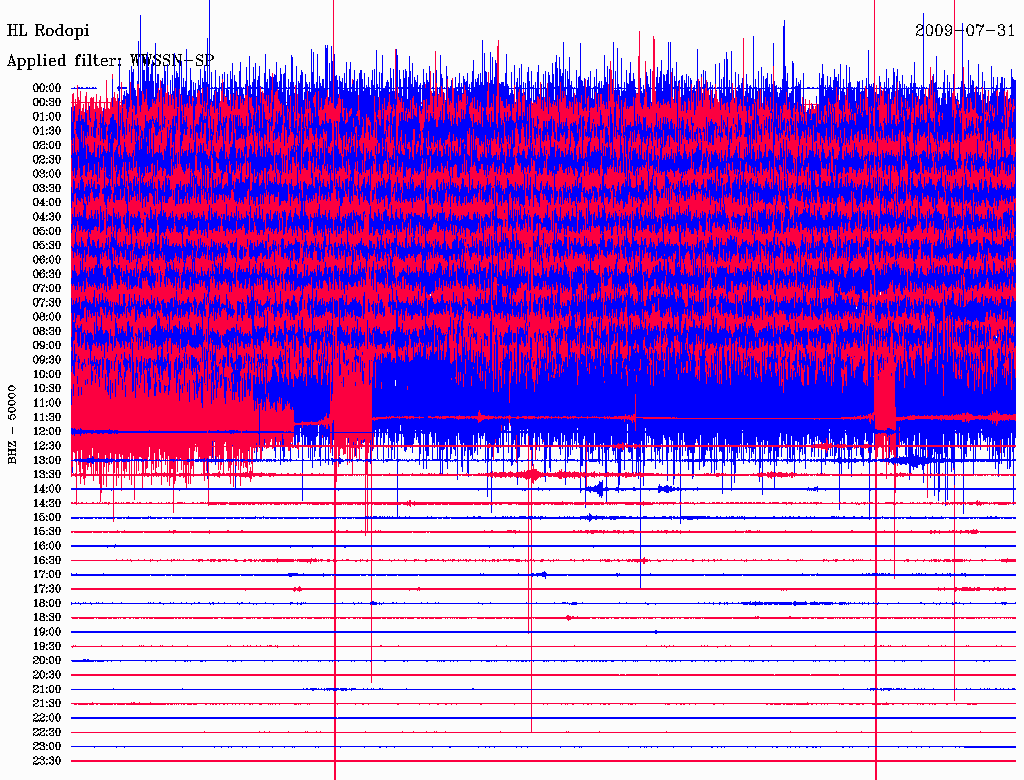Viewport: 1024px width, 780px height.
Task: Select the 20:30 time label
Action: 47,675
